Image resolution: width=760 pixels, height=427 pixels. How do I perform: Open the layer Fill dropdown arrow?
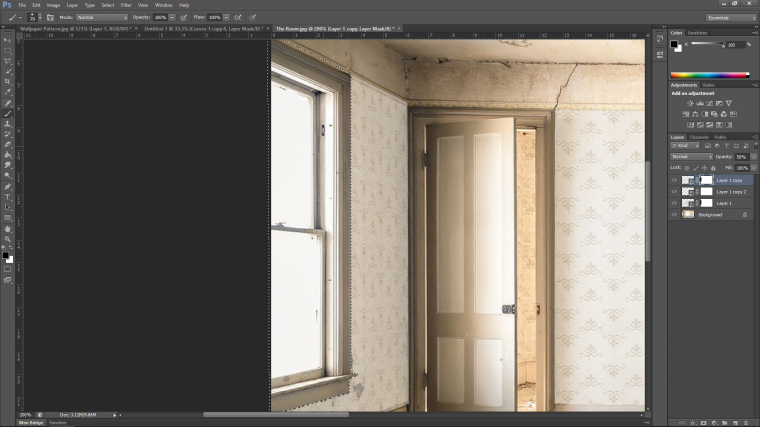(754, 168)
